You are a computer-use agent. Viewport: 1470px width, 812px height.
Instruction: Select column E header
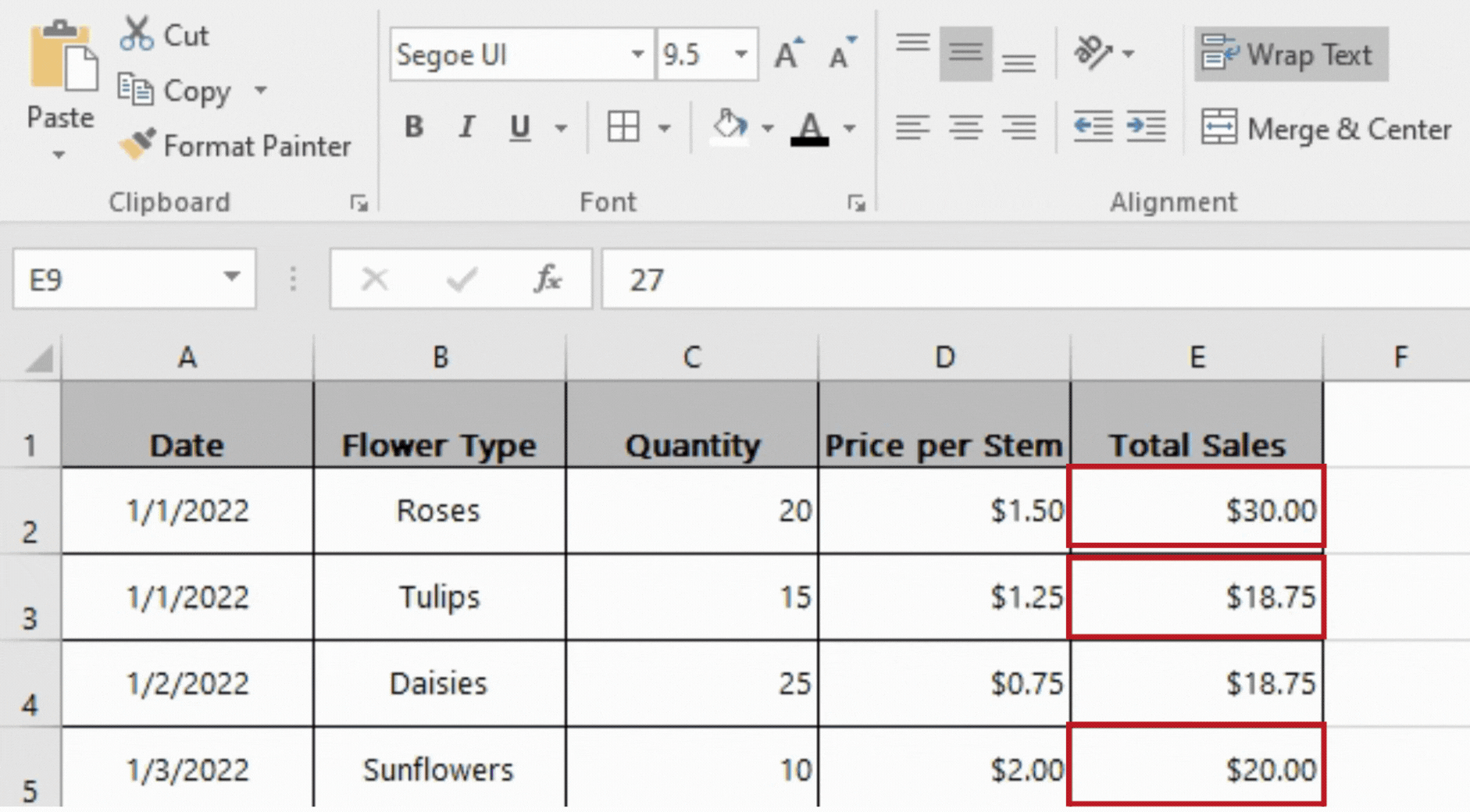point(1197,358)
